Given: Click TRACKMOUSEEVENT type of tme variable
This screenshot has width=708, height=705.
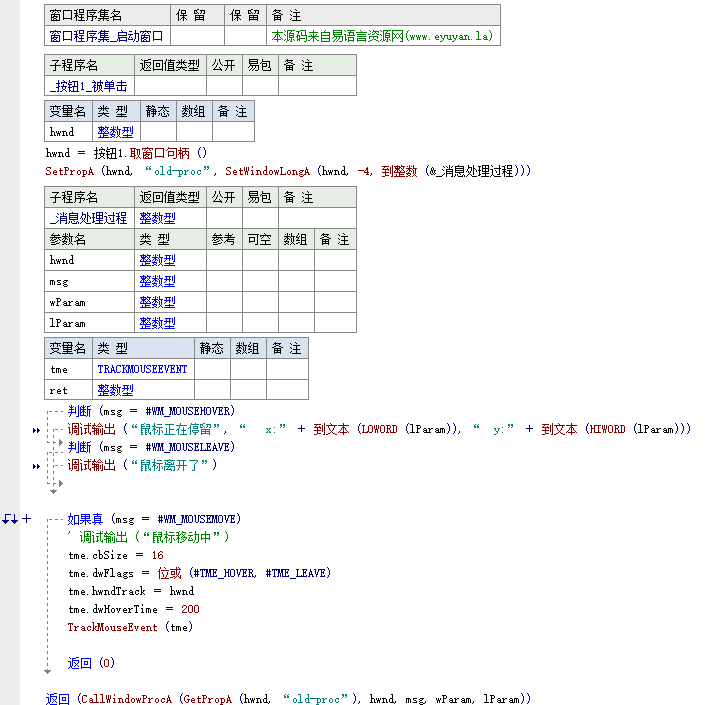Looking at the screenshot, I should [x=142, y=369].
